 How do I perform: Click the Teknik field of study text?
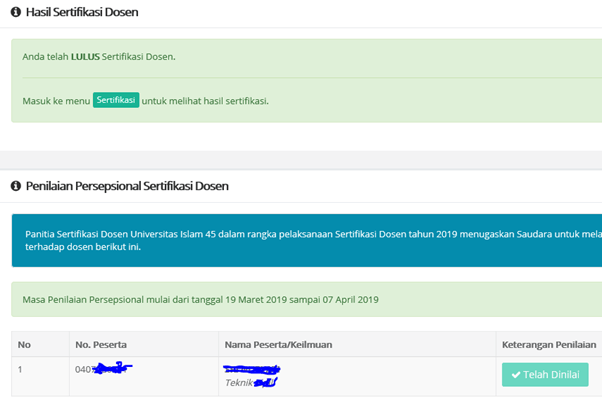tap(240, 382)
